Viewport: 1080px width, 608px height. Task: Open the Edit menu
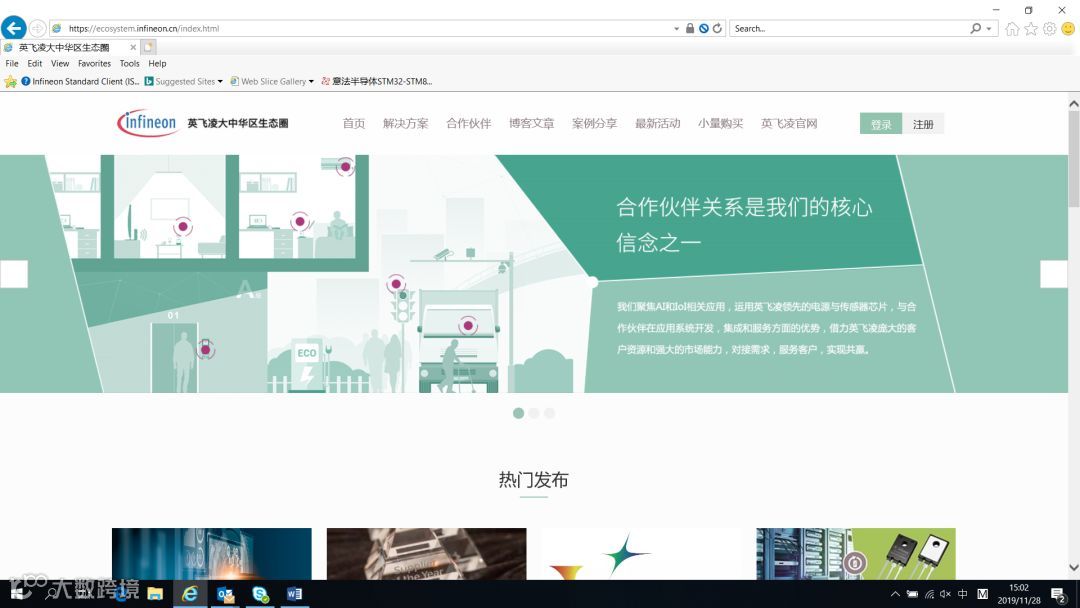point(34,63)
